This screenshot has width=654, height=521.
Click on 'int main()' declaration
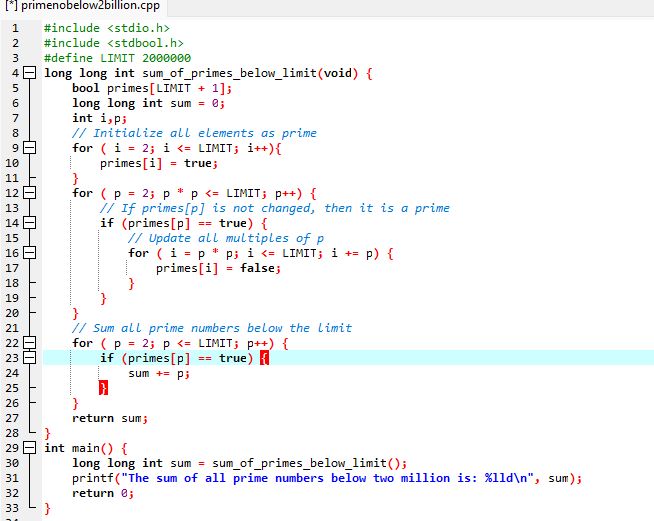78,448
